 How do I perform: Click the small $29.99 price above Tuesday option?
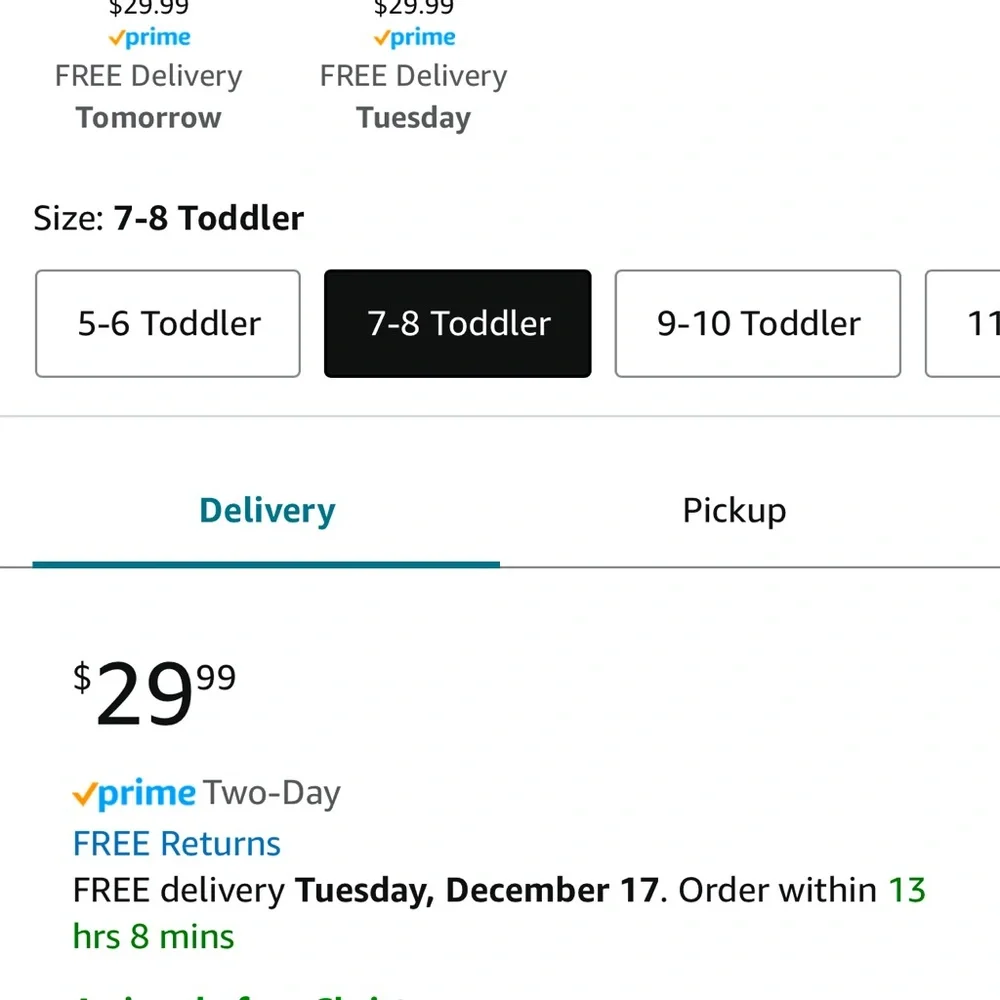pyautogui.click(x=414, y=8)
